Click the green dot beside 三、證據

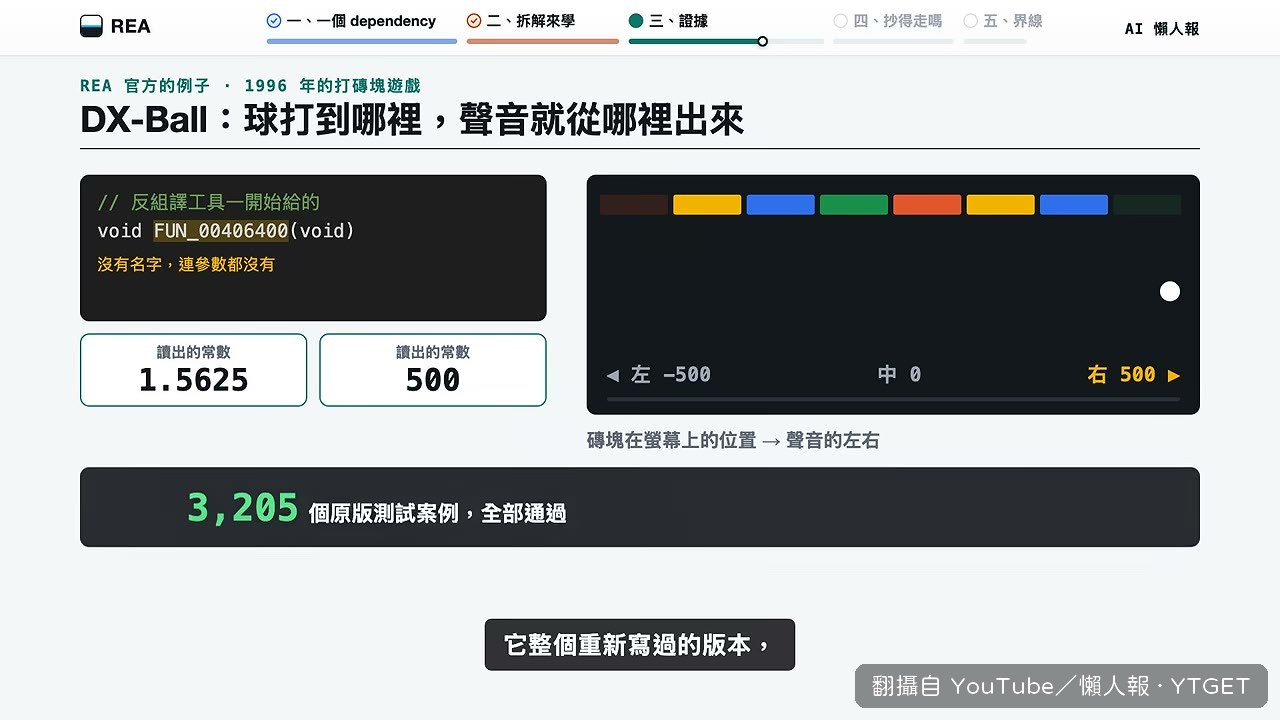coord(636,20)
